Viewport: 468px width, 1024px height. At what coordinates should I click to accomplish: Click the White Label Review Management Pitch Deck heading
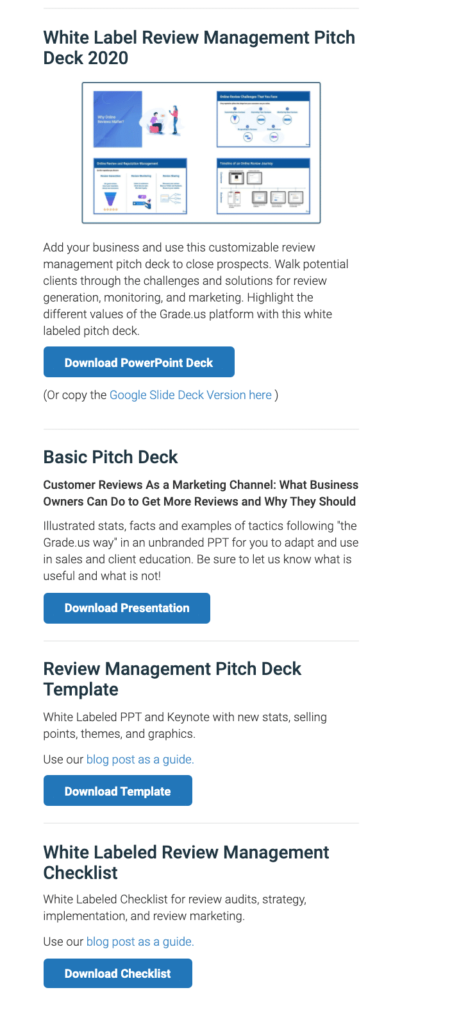[199, 48]
